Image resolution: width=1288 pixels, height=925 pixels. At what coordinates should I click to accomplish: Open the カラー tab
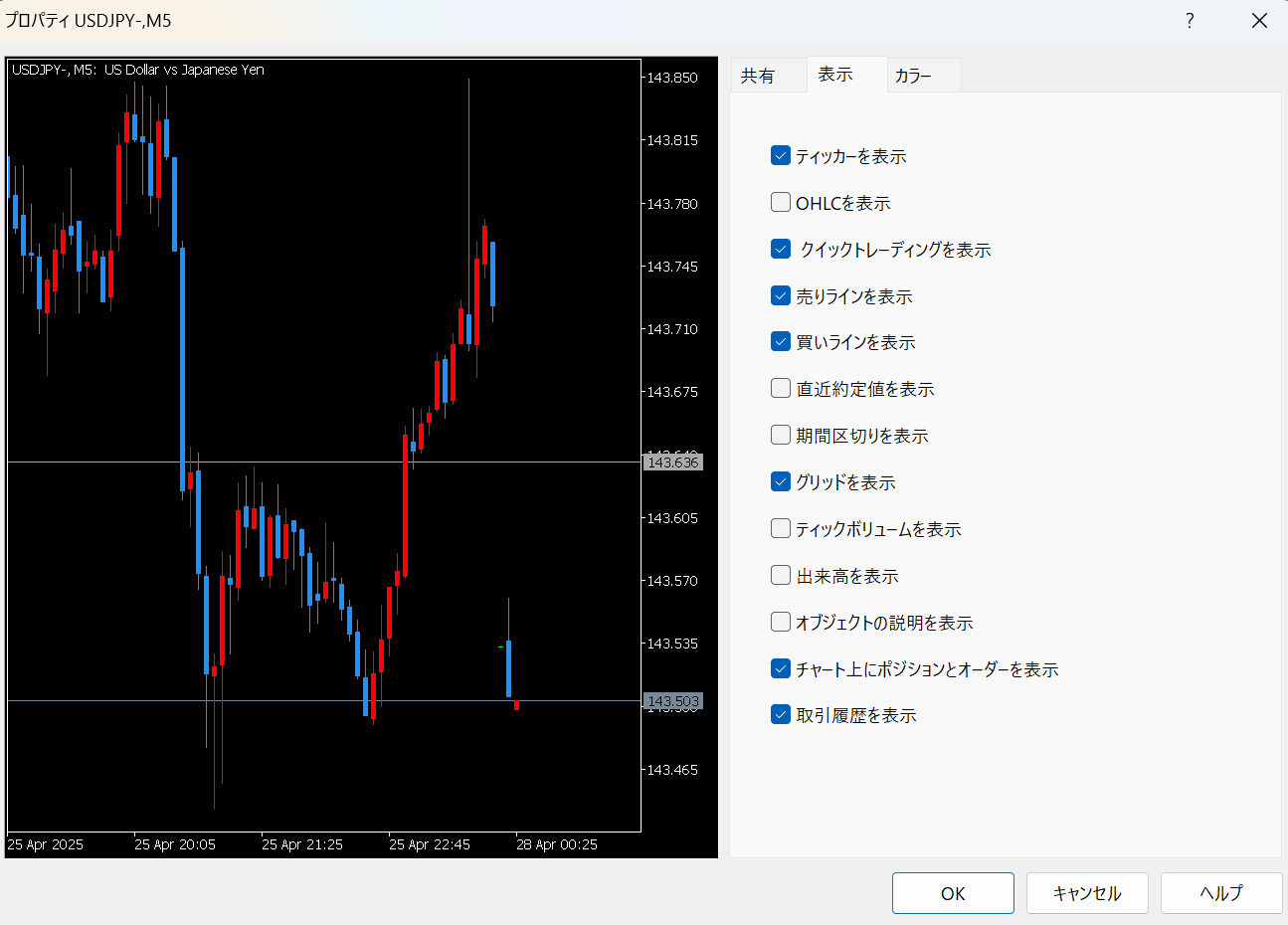pyautogui.click(x=924, y=76)
